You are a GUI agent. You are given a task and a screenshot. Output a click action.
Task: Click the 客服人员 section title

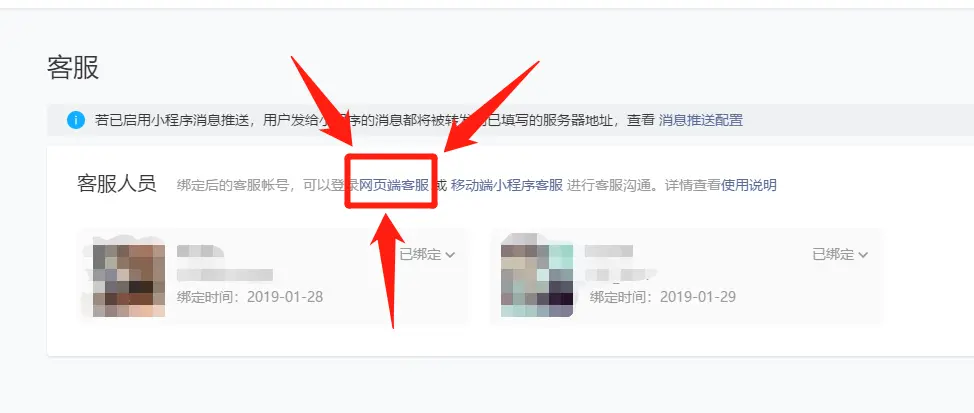[117, 184]
